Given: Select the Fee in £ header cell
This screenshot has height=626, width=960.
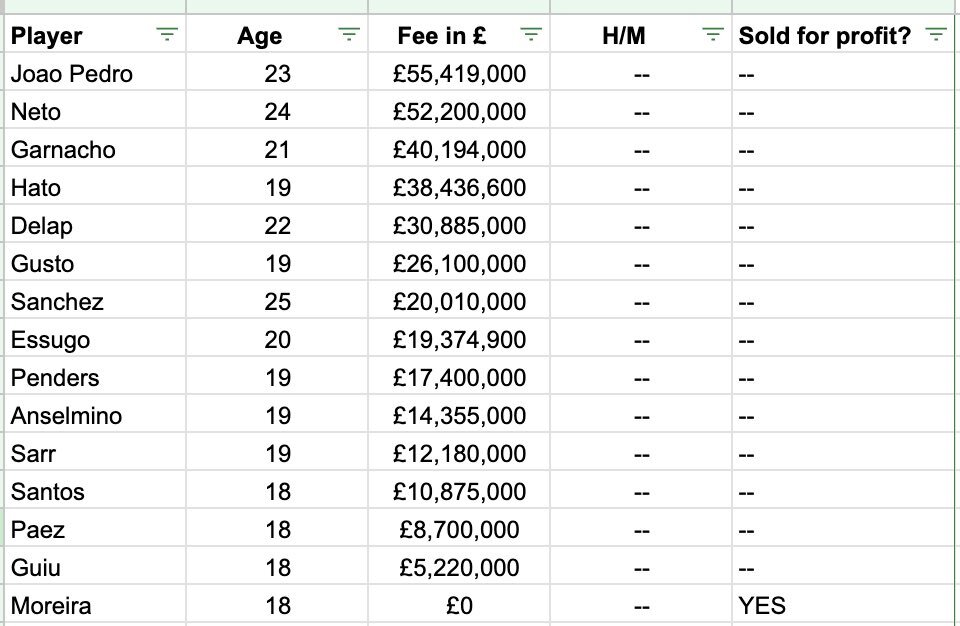Looking at the screenshot, I should [x=459, y=35].
